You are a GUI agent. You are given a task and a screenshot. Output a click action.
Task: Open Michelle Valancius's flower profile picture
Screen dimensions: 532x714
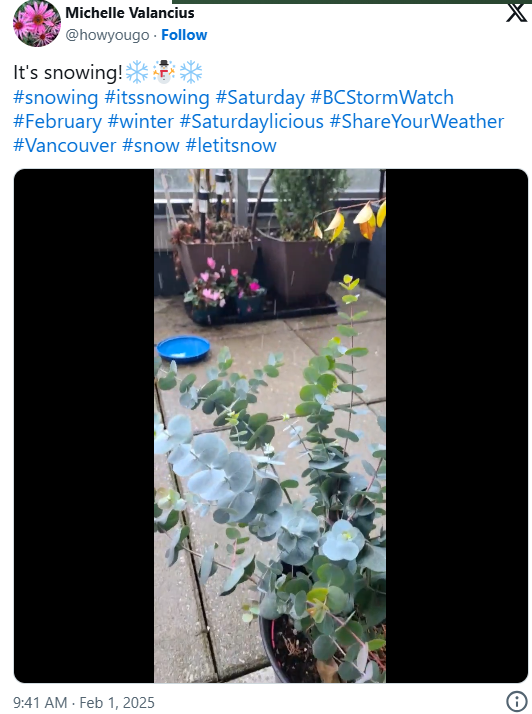(37, 23)
